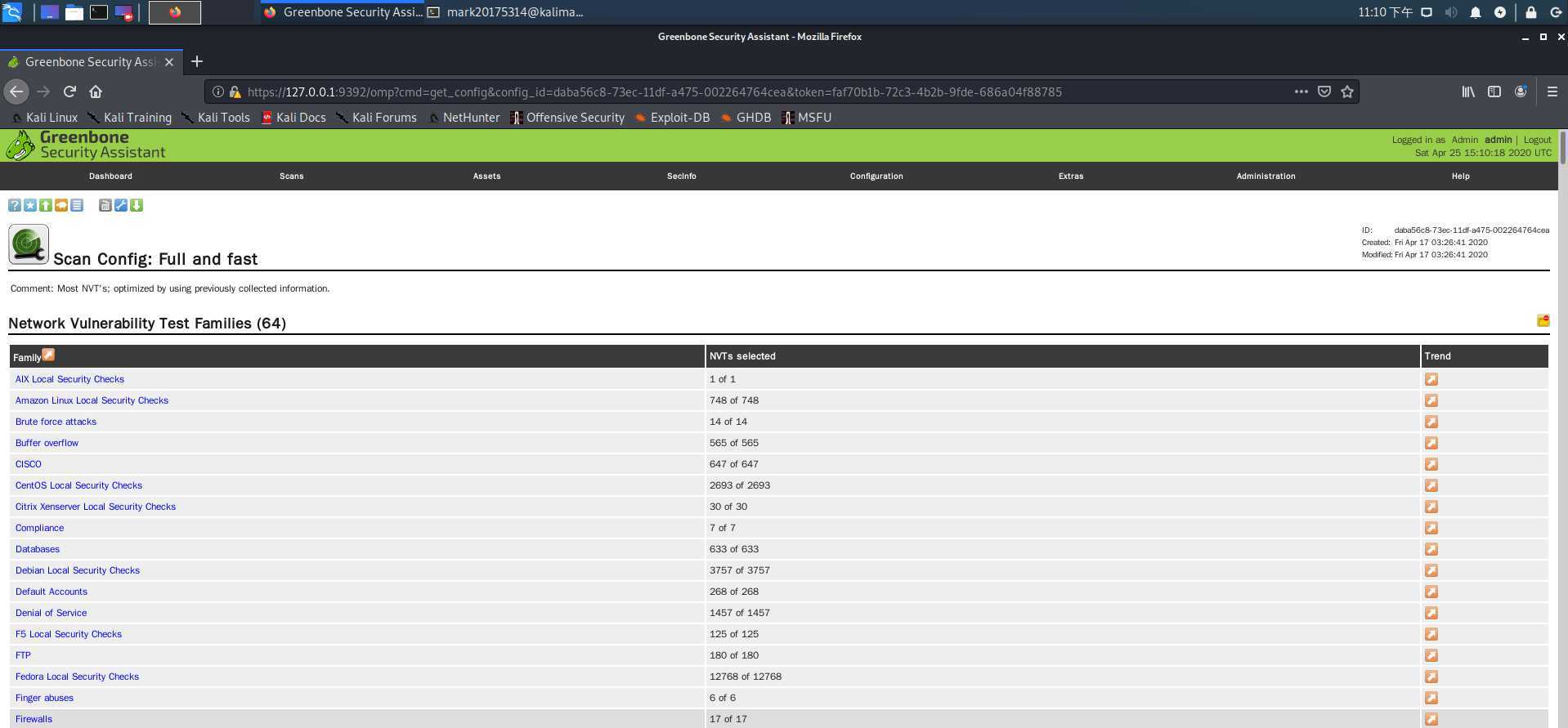Open the Dashboard menu
Image resolution: width=1568 pixels, height=728 pixels.
(110, 176)
